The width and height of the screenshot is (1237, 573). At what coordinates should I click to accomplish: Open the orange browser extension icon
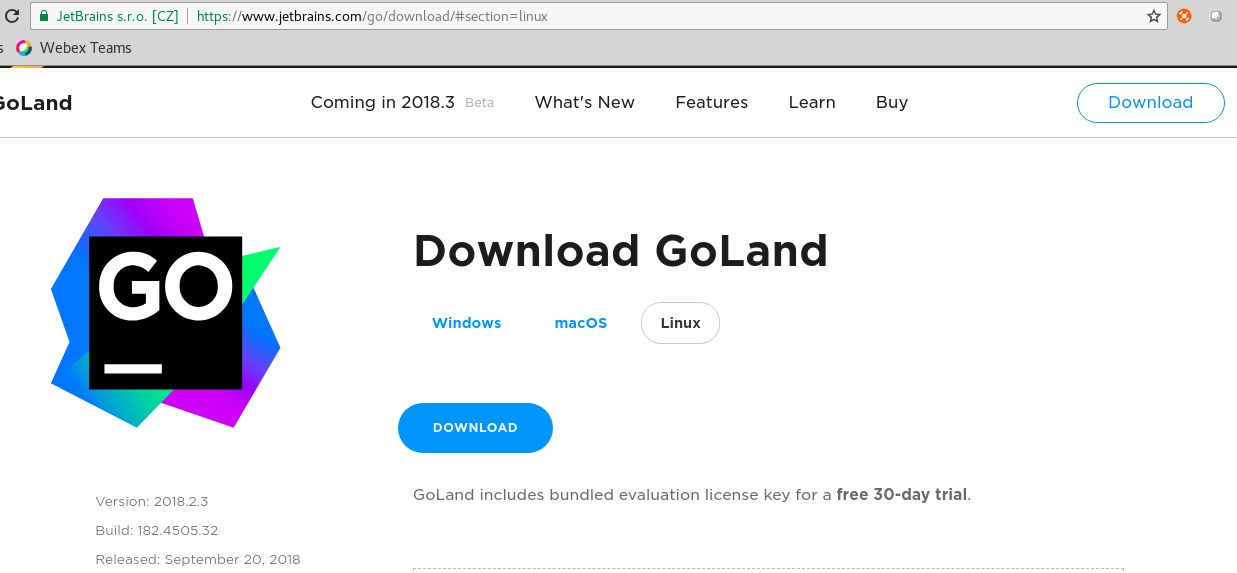coord(1184,16)
